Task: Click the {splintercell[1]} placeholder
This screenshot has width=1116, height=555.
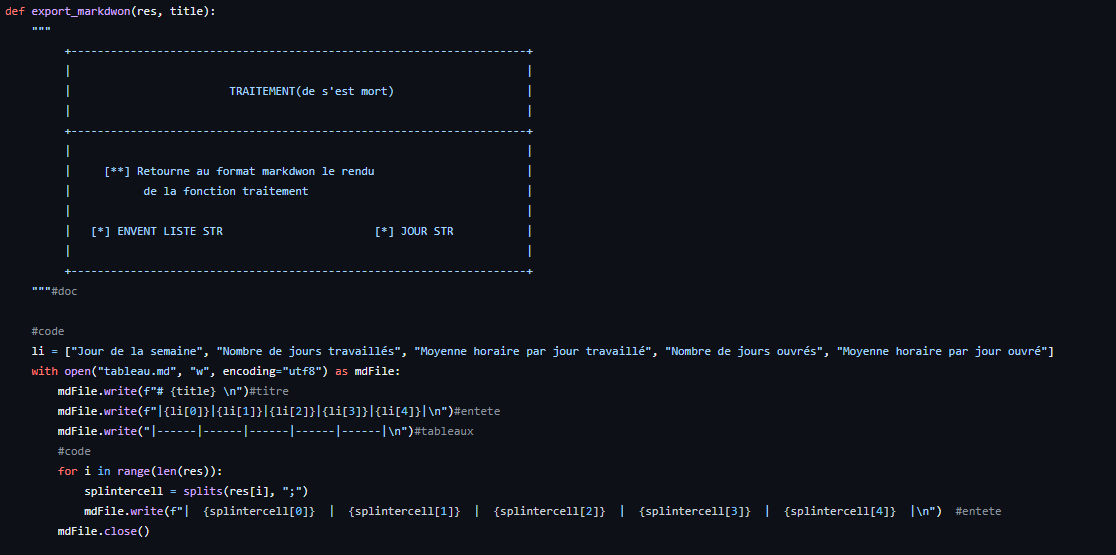Action: pyautogui.click(x=404, y=510)
